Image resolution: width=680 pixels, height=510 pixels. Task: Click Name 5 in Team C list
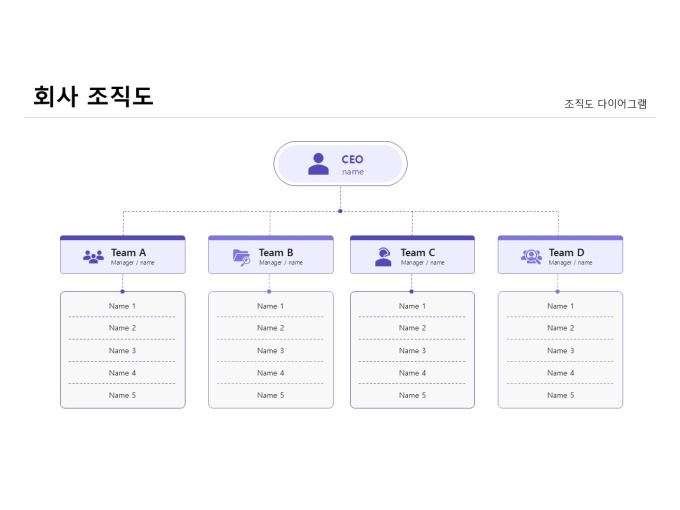click(x=412, y=395)
